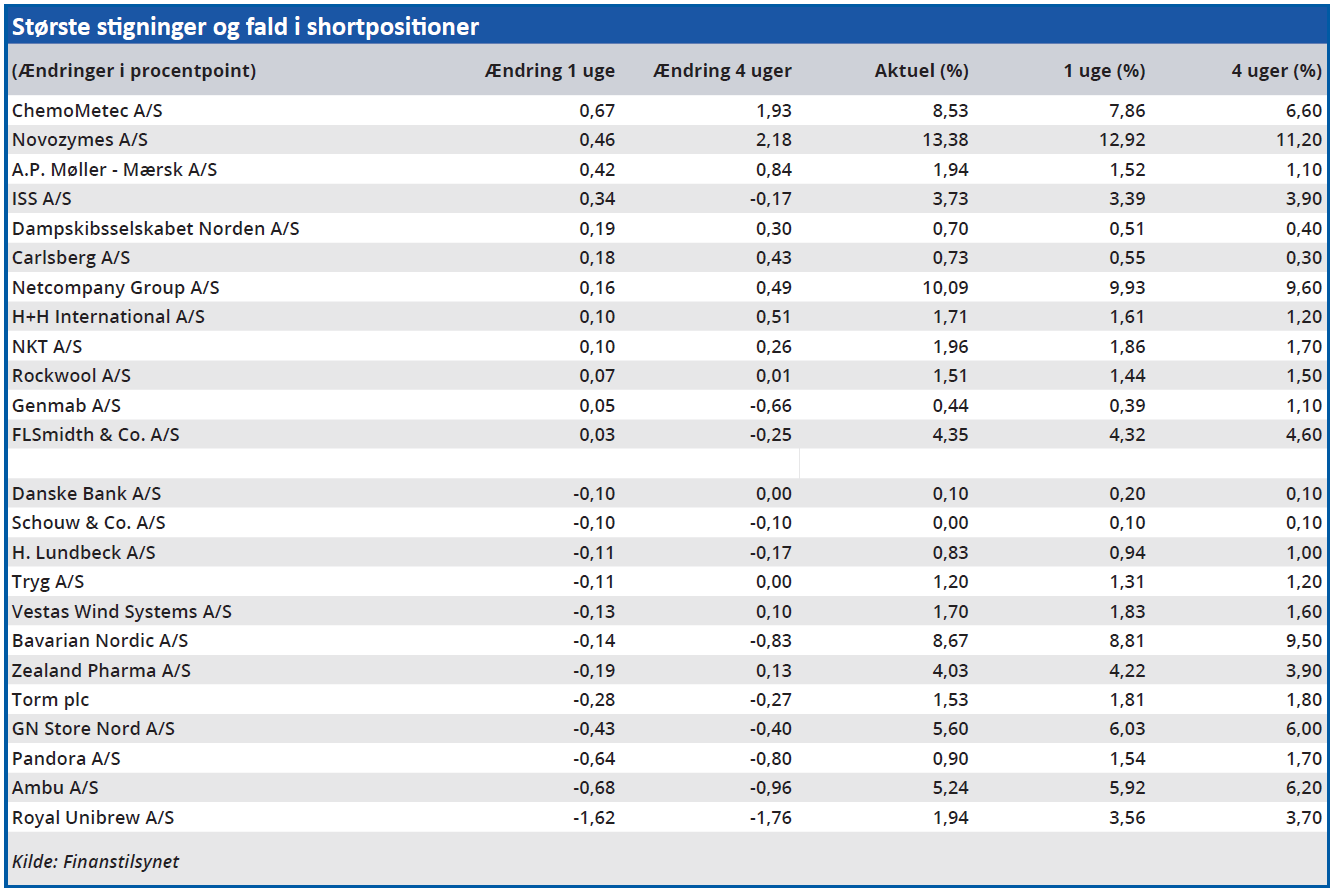The height and width of the screenshot is (891, 1337).
Task: Select the ISS A/S row name
Action: (41, 199)
